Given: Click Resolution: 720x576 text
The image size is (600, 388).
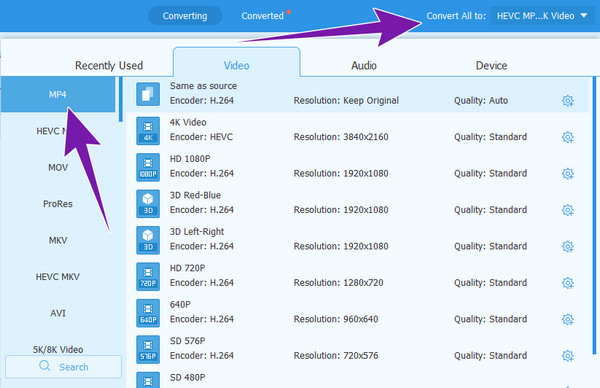Looking at the screenshot, I should point(336,356).
